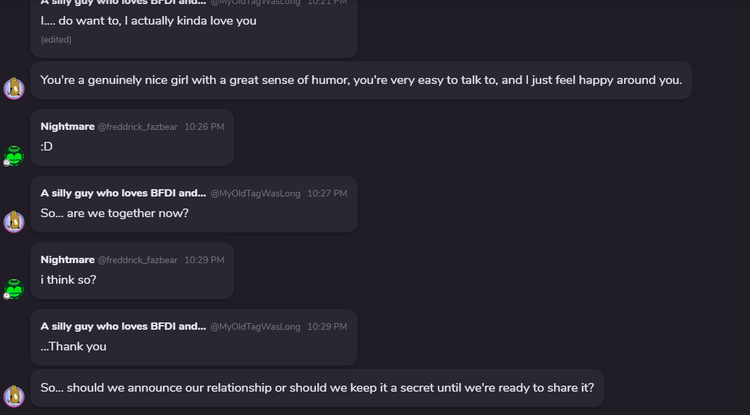Image resolution: width=750 pixels, height=415 pixels.
Task: Click the 10:27 PM timestamp
Action: click(327, 193)
